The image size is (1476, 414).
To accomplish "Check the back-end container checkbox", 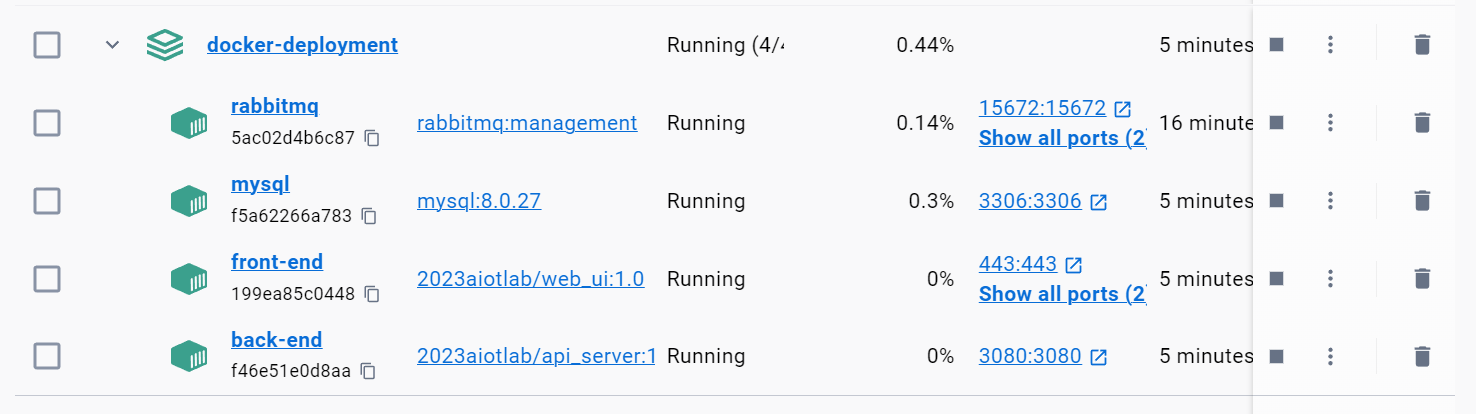I will click(x=47, y=357).
